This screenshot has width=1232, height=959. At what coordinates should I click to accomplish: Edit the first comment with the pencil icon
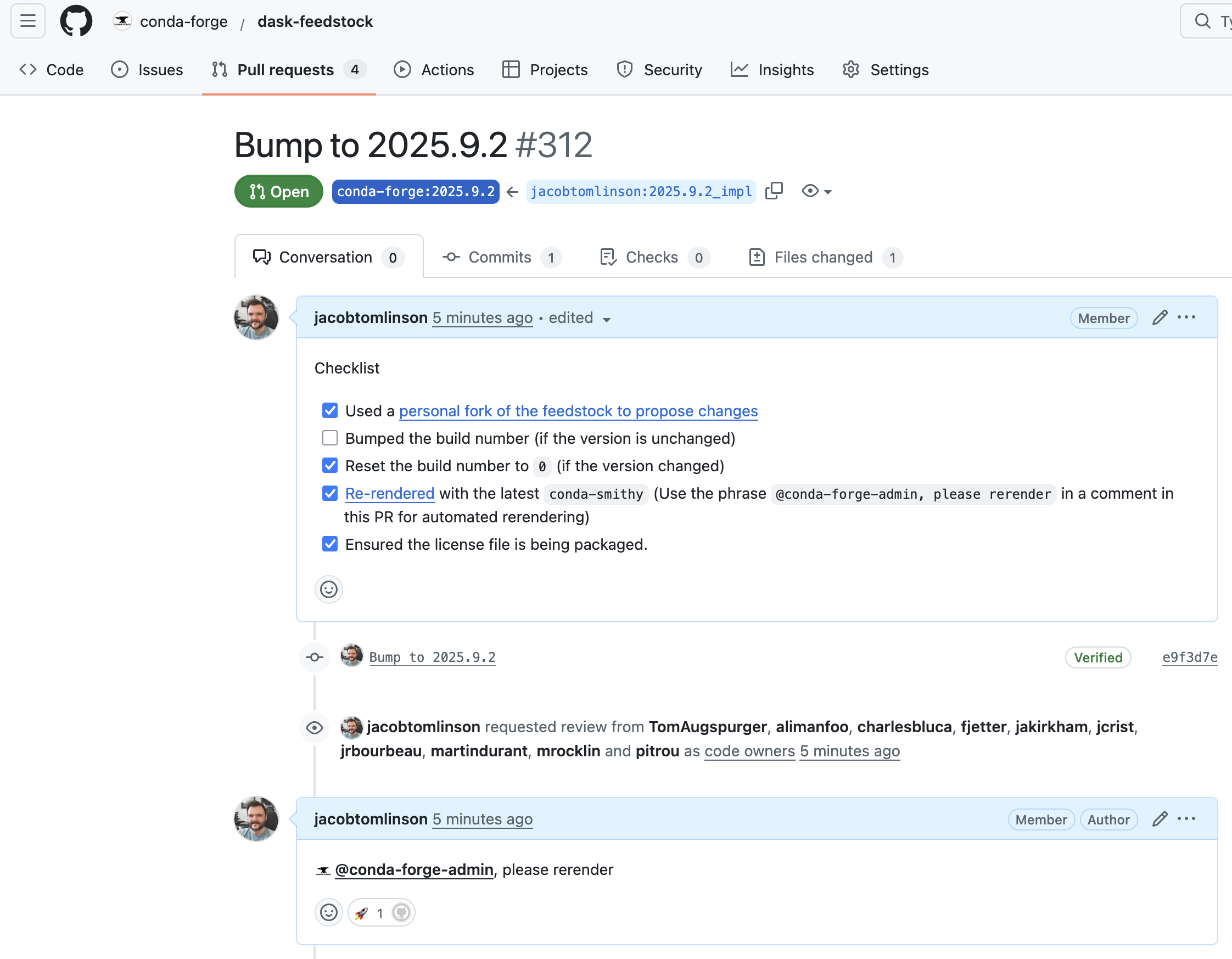coord(1159,317)
